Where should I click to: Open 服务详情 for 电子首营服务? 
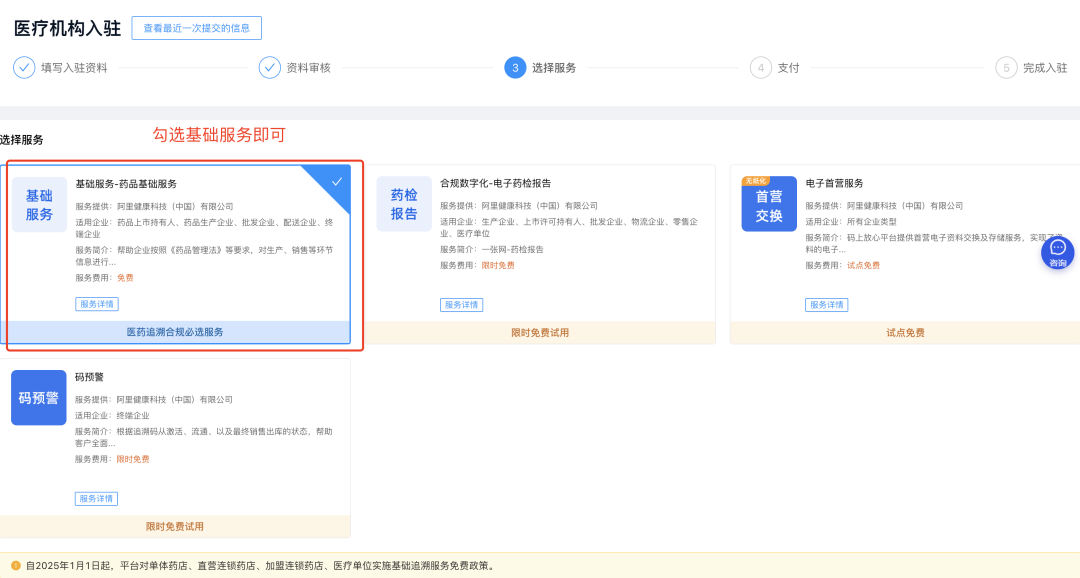pyautogui.click(x=826, y=304)
